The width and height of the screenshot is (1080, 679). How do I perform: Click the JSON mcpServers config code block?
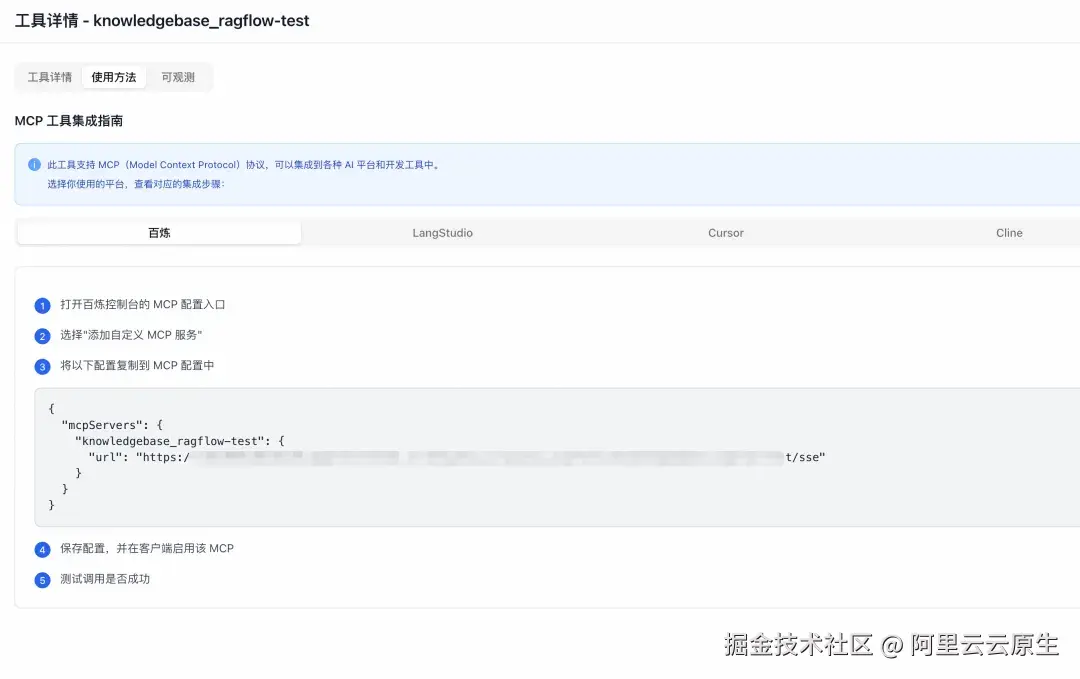click(x=557, y=457)
